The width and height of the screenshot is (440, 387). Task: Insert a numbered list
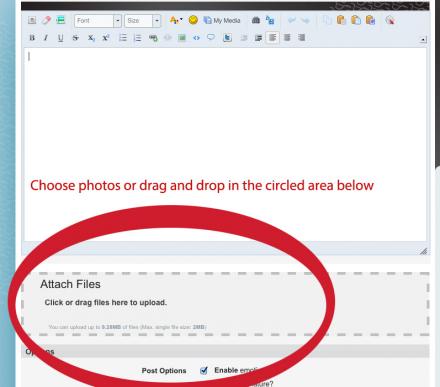click(137, 38)
